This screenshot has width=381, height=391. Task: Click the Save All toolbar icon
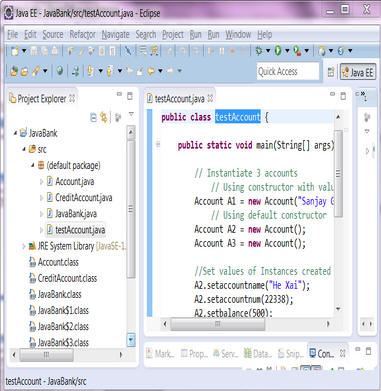click(x=44, y=51)
